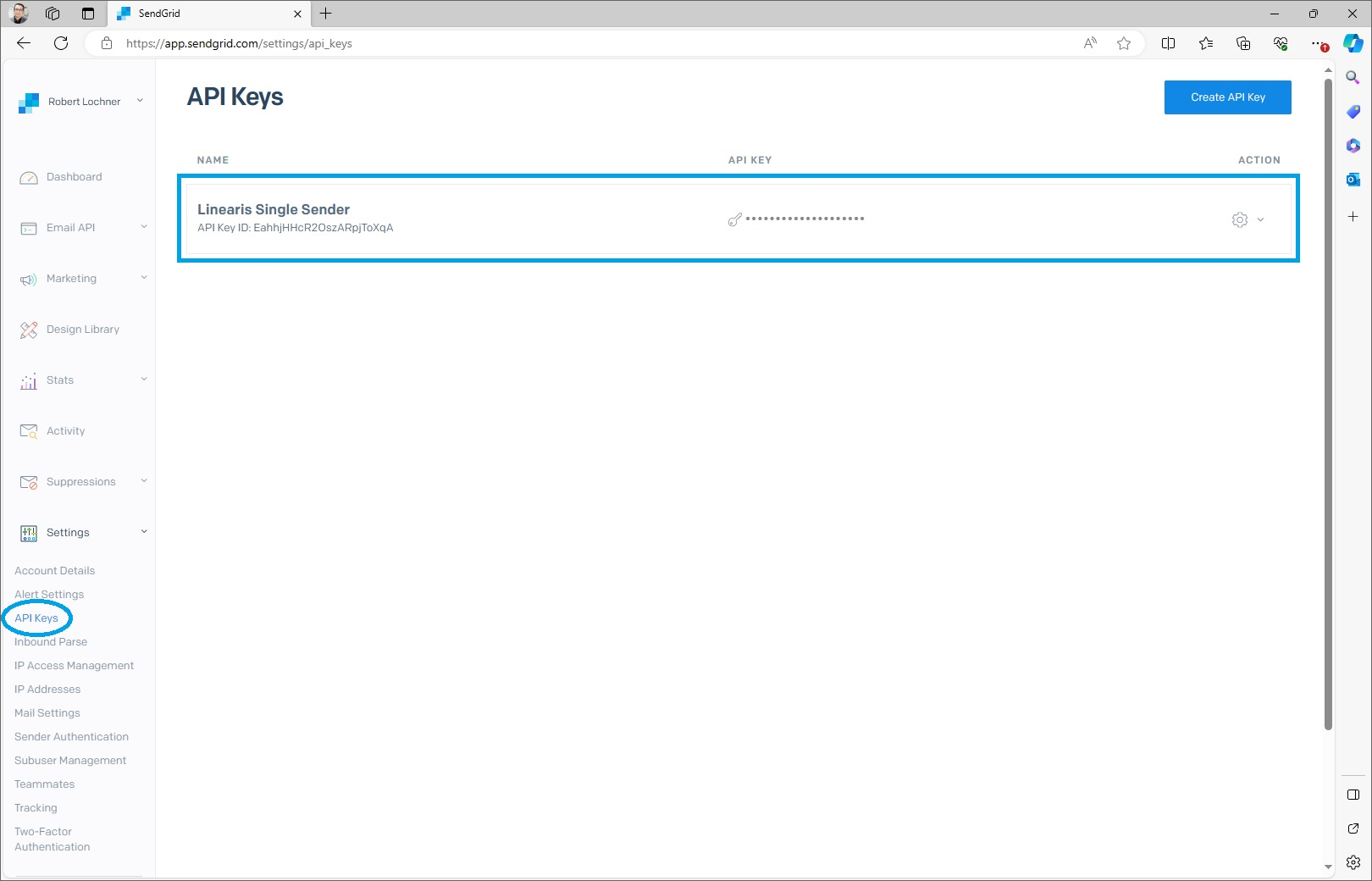Open IP Addresses settings
Viewport: 1372px width, 881px height.
click(x=47, y=690)
